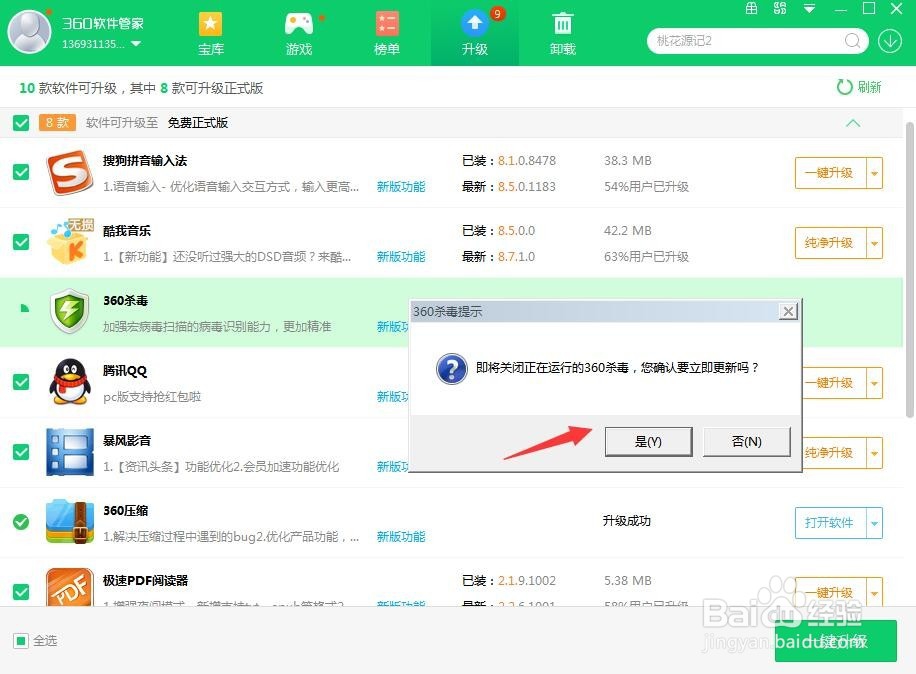Decline update with 否(N) button
Image resolution: width=916 pixels, height=674 pixels.
coord(747,442)
